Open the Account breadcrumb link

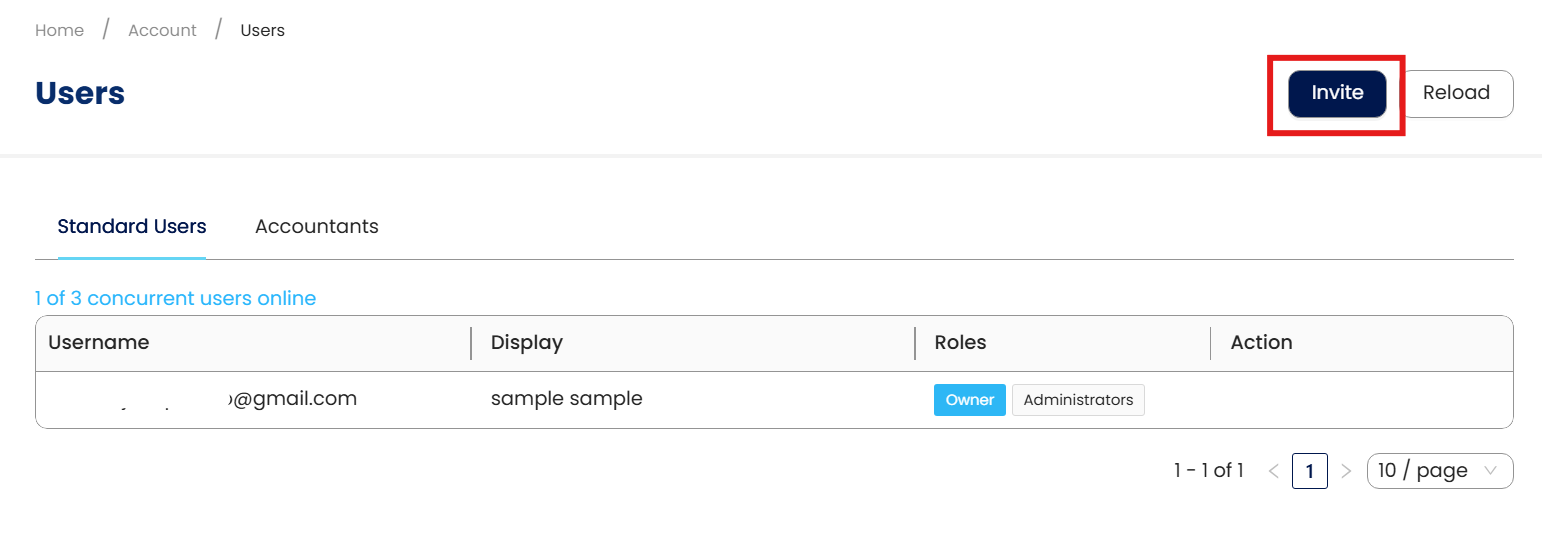pyautogui.click(x=162, y=30)
